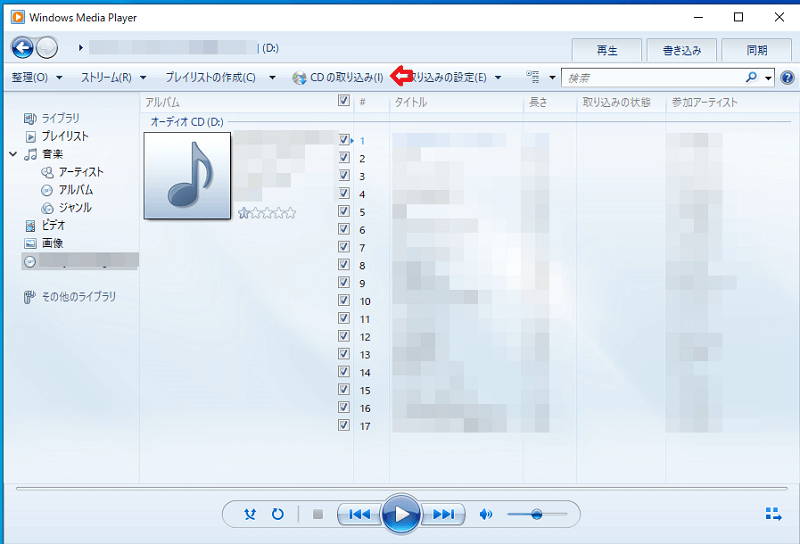Uncheck the checkbox for track 5
Screen dimensions: 800x544
point(344,211)
